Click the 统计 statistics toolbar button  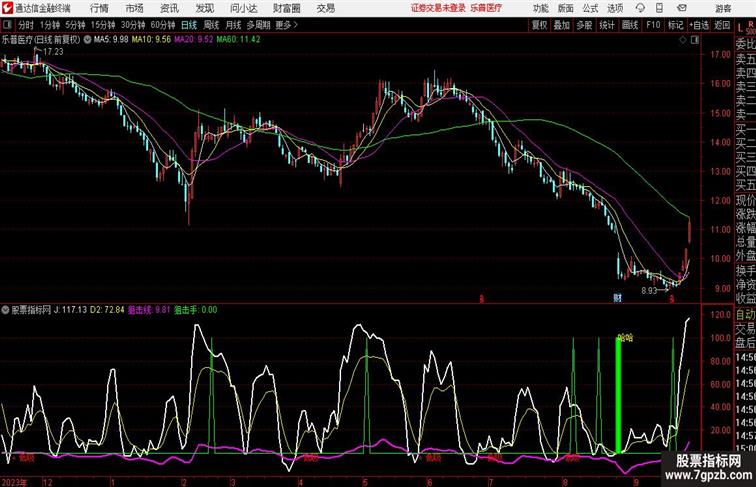(x=607, y=25)
